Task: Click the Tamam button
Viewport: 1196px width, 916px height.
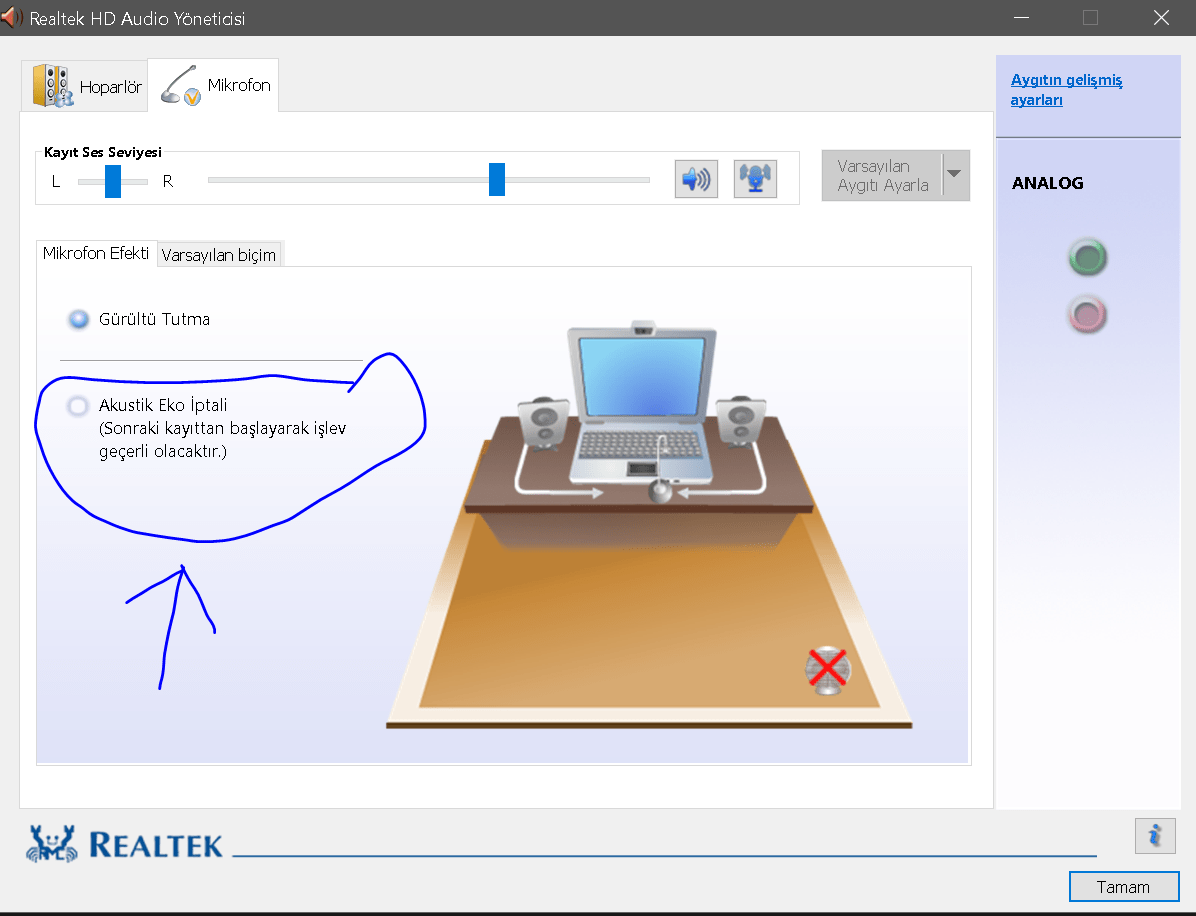Action: click(x=1124, y=887)
